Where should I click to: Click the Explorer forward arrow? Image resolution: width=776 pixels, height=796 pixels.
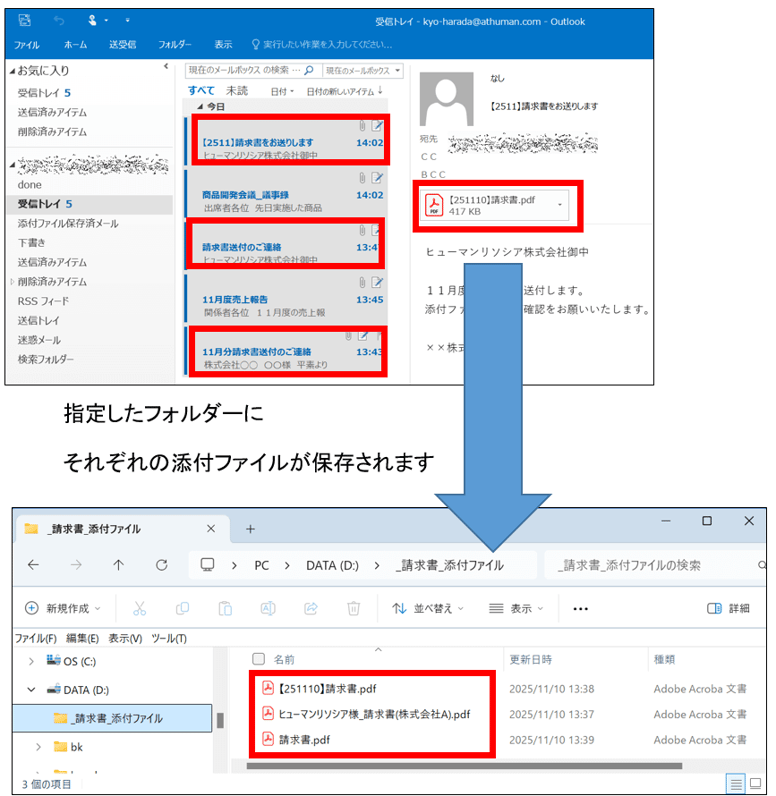point(76,565)
